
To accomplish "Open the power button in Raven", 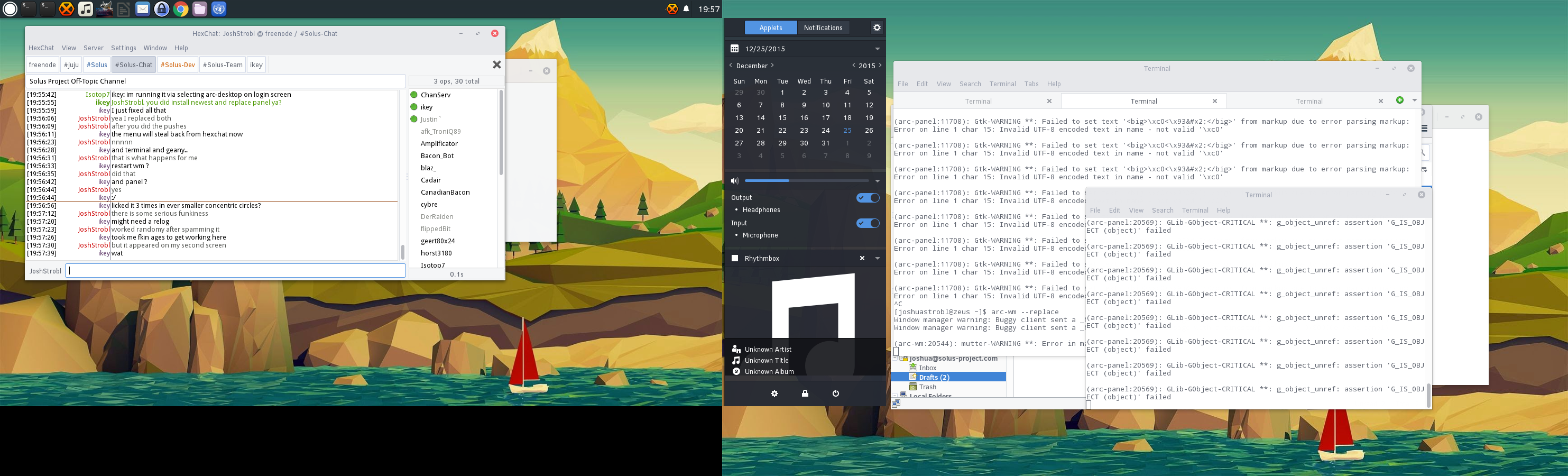I will 836,394.
